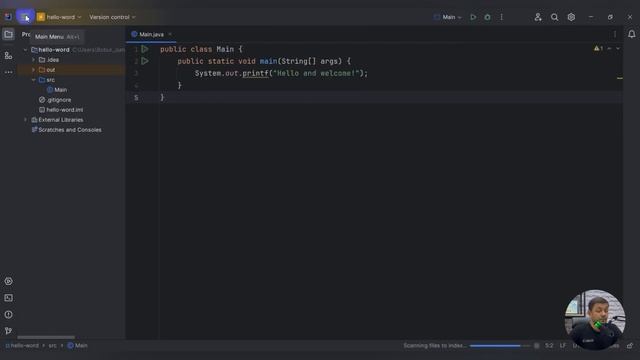Screen dimensions: 640x360
Task: Click the indexing progress bar
Action: point(499,346)
